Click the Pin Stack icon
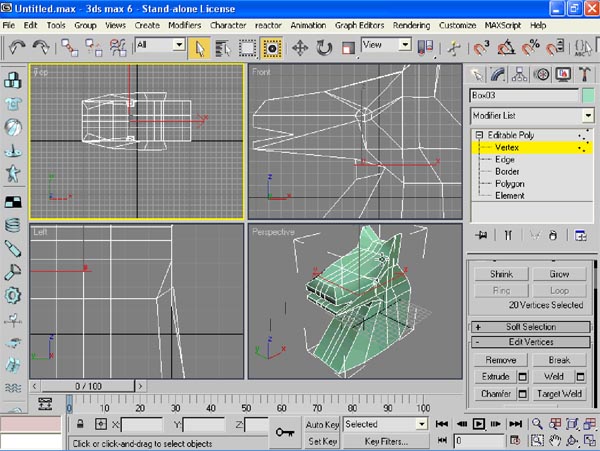This screenshot has height=451, width=600. pyautogui.click(x=481, y=235)
